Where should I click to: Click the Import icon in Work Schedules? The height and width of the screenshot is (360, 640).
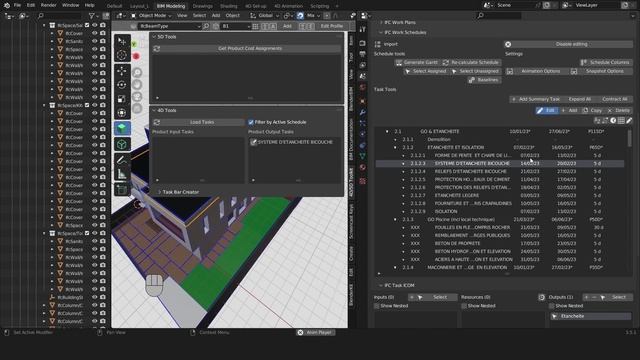(x=378, y=44)
